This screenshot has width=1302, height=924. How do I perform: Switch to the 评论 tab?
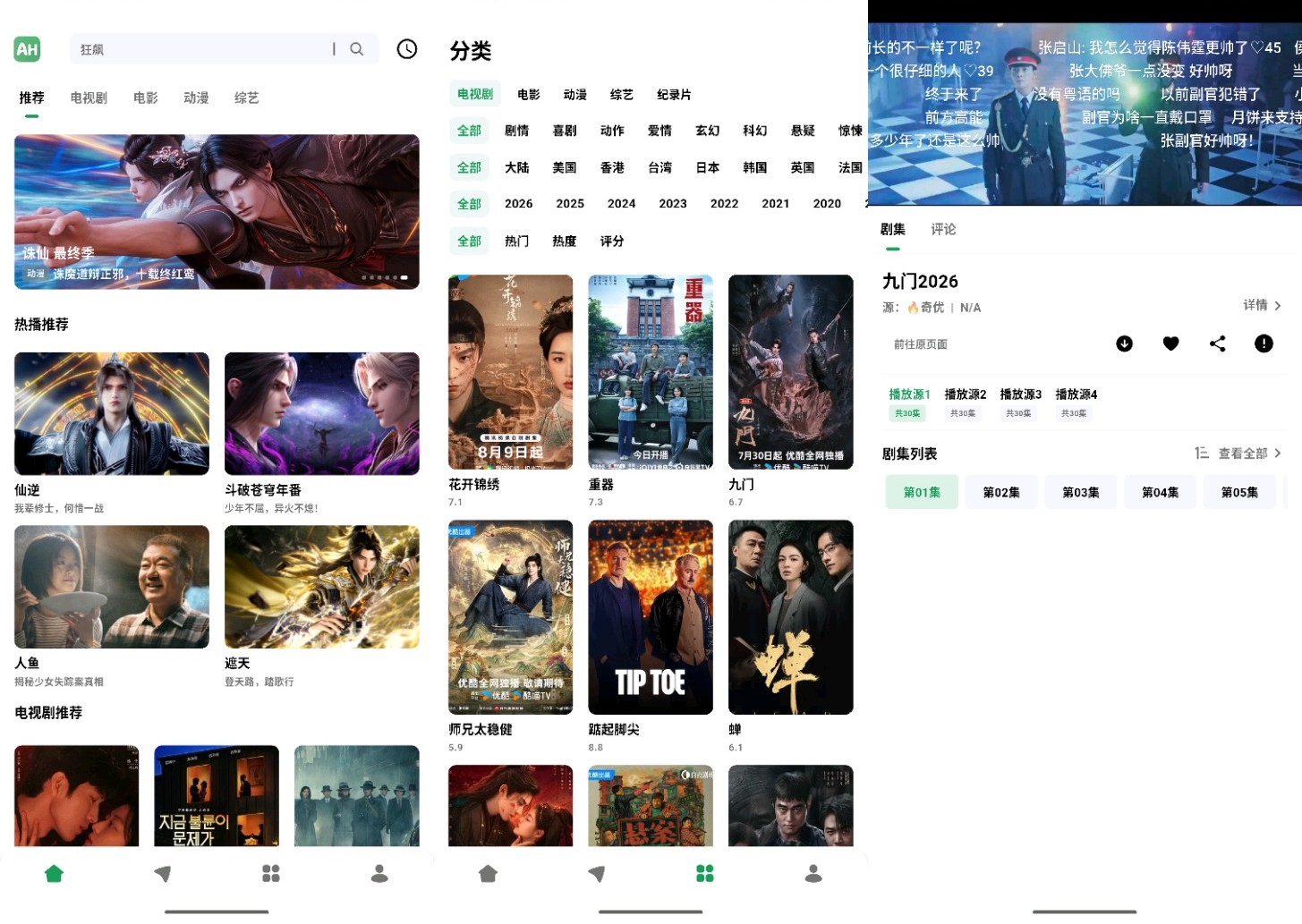point(943,230)
